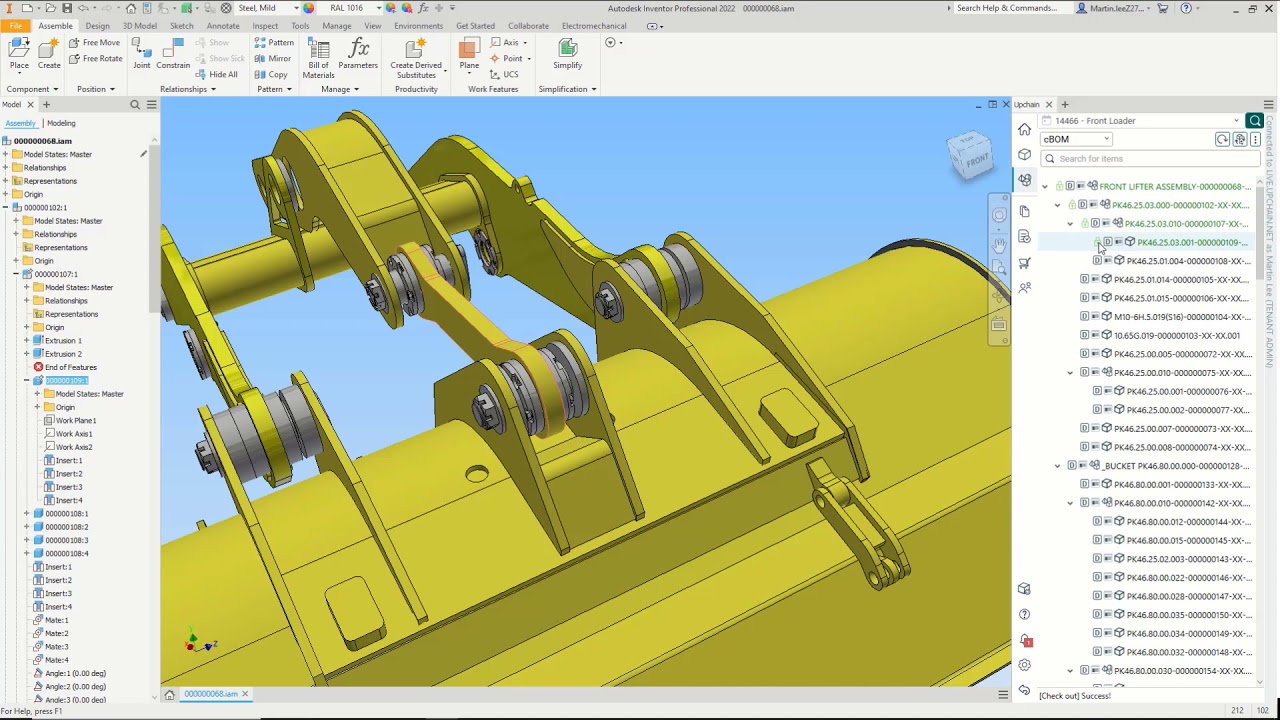Select Mate:1 in model browser
The image size is (1280, 720).
(x=56, y=620)
